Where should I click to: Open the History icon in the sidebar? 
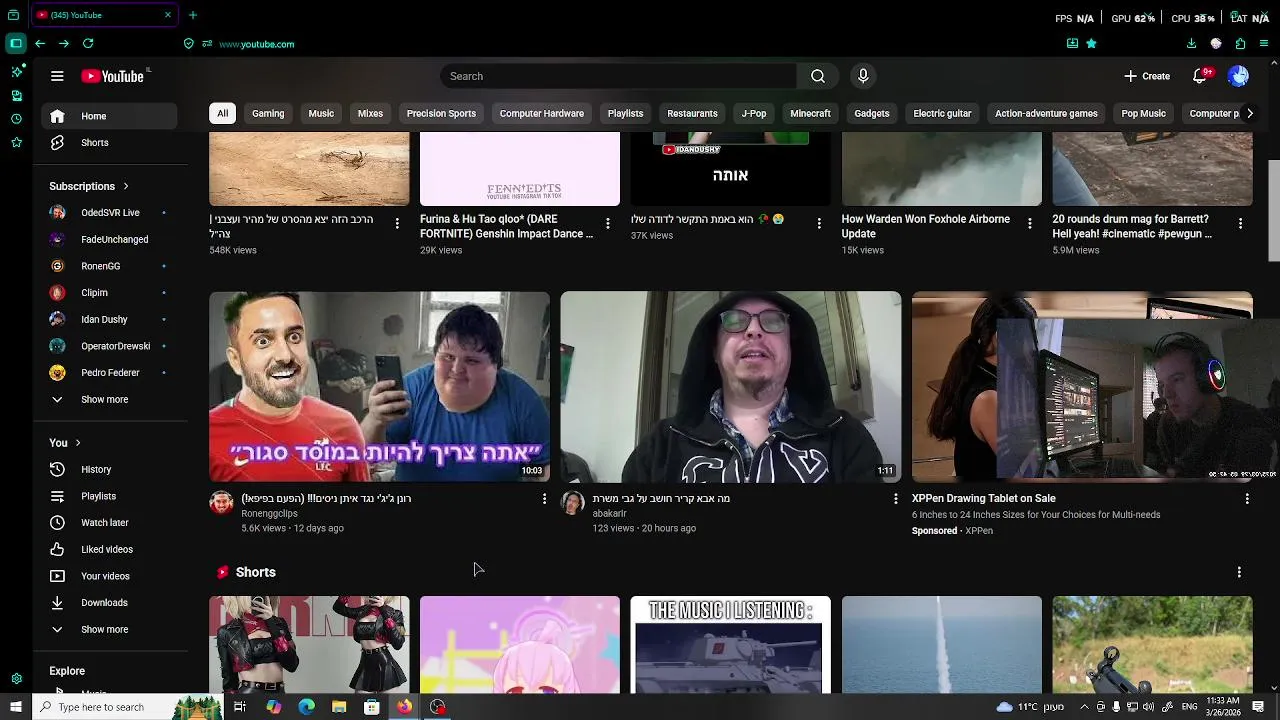57,469
